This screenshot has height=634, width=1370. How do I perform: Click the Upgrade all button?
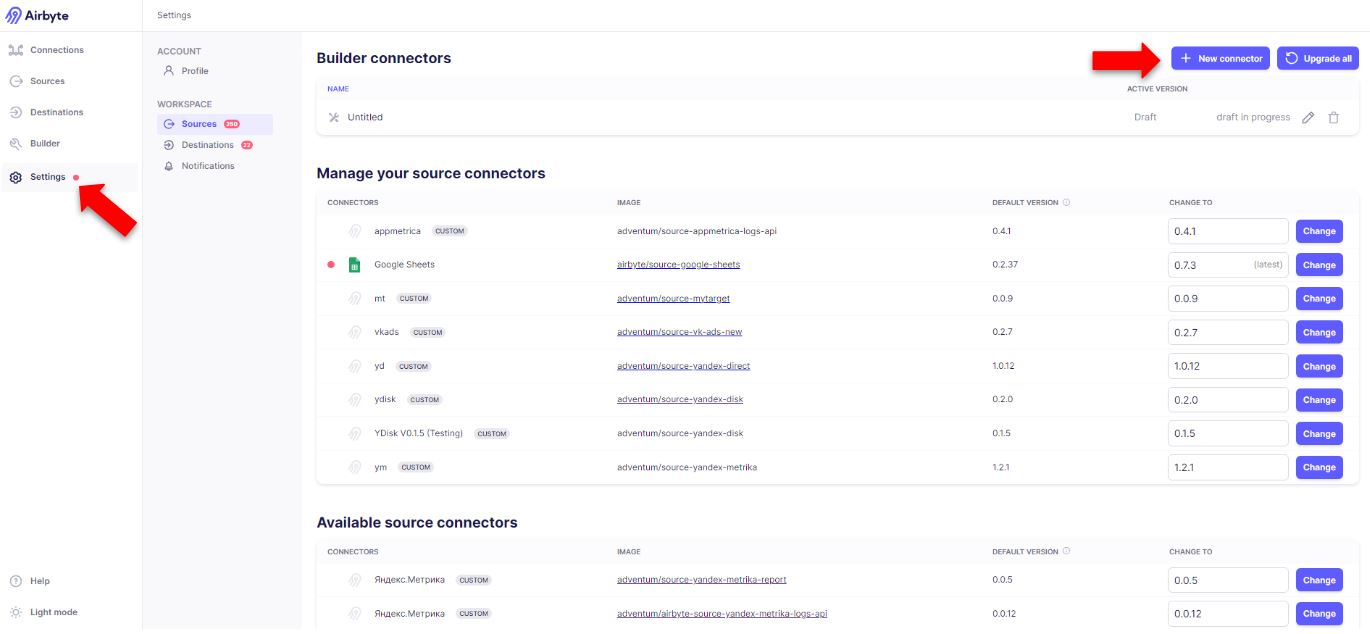(1318, 59)
